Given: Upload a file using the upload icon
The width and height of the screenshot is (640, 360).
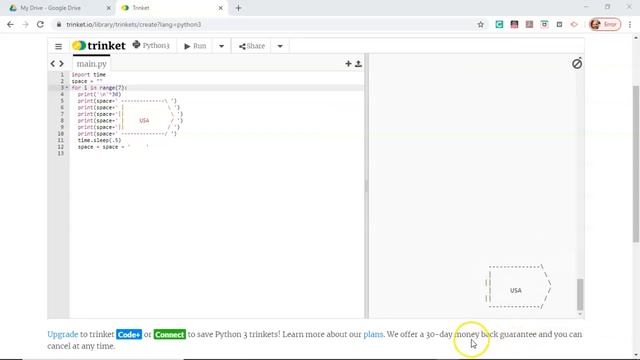Looking at the screenshot, I should (358, 64).
